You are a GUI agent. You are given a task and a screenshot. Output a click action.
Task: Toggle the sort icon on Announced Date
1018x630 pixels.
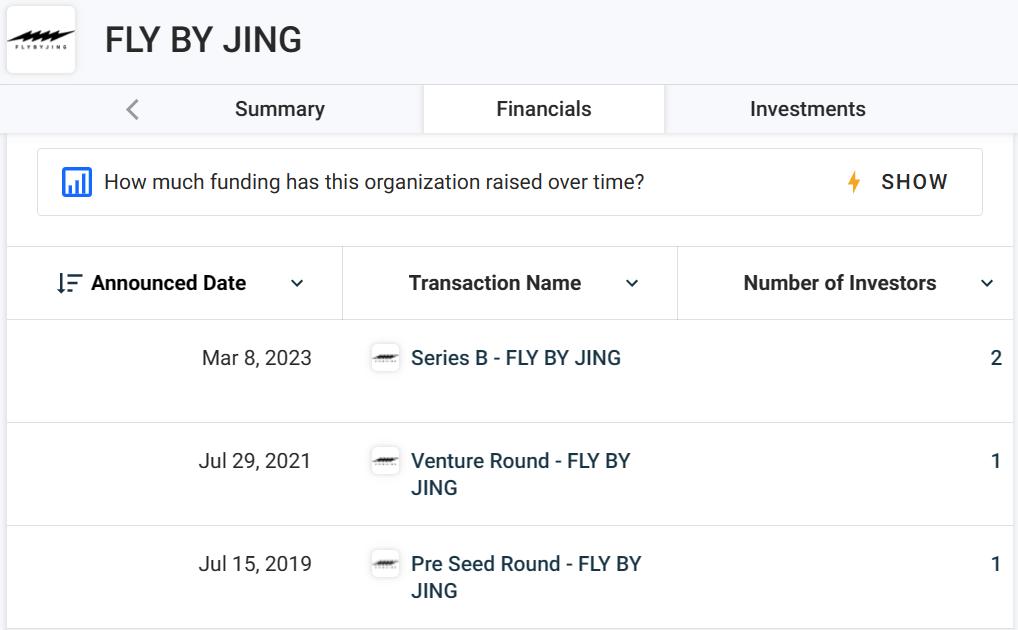pos(69,283)
